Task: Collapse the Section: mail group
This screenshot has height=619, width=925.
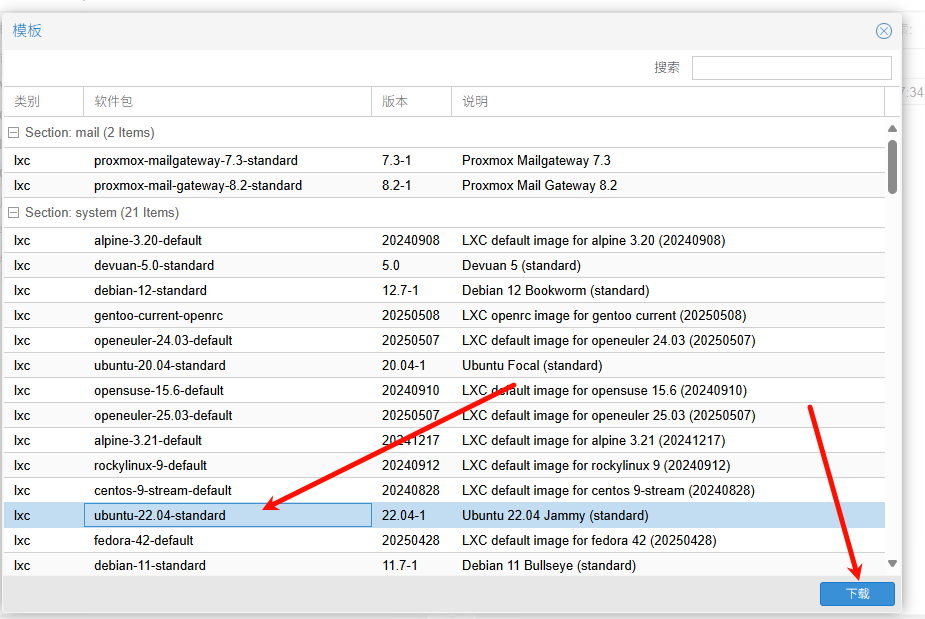Action: point(14,133)
